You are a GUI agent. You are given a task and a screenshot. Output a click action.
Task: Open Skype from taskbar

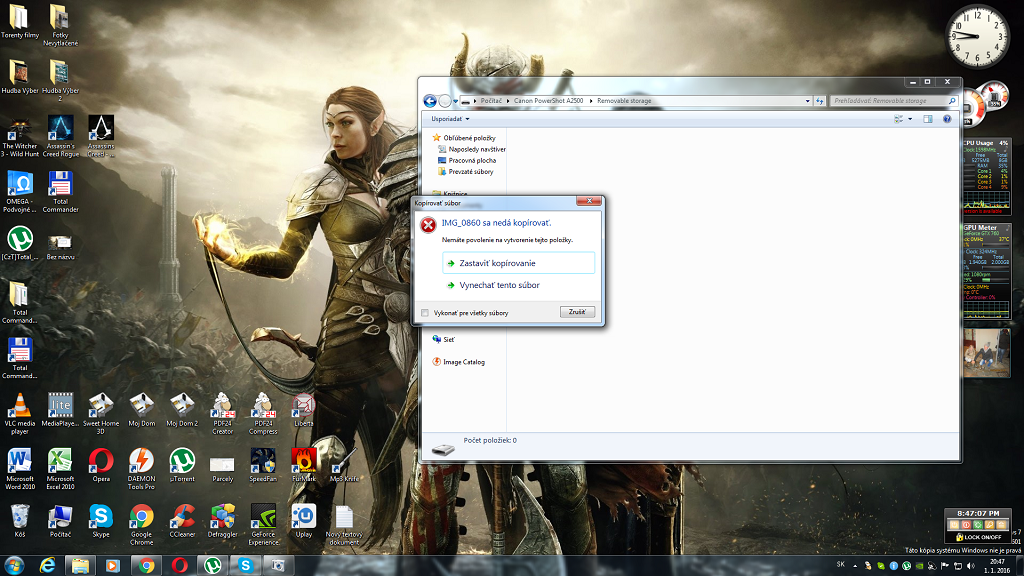point(246,565)
